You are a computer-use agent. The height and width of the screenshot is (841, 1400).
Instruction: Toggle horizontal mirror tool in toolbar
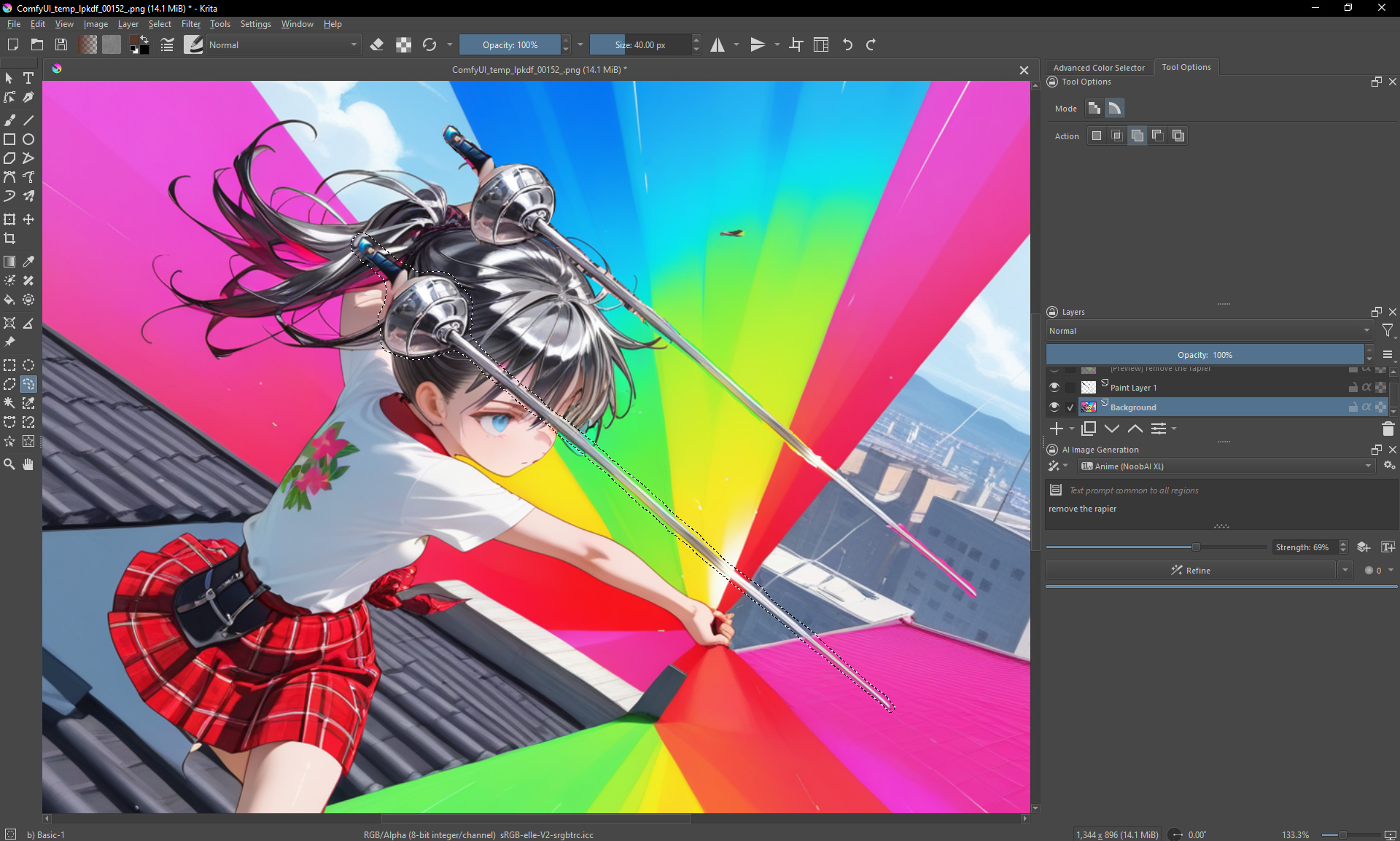[x=717, y=44]
